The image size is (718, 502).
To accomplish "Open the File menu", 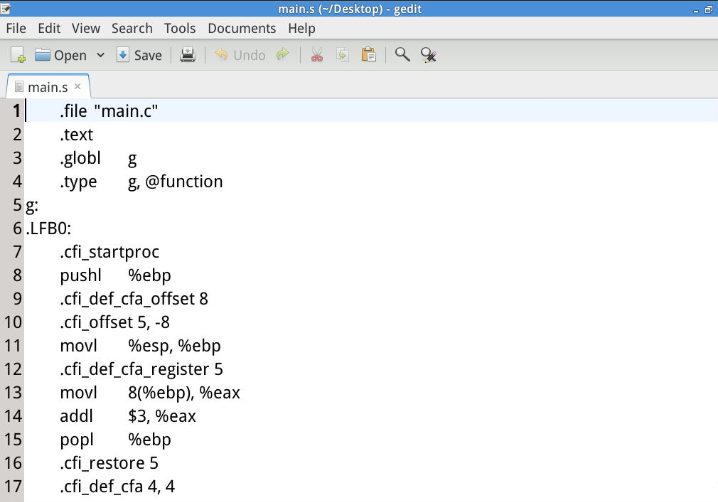I will [x=16, y=28].
